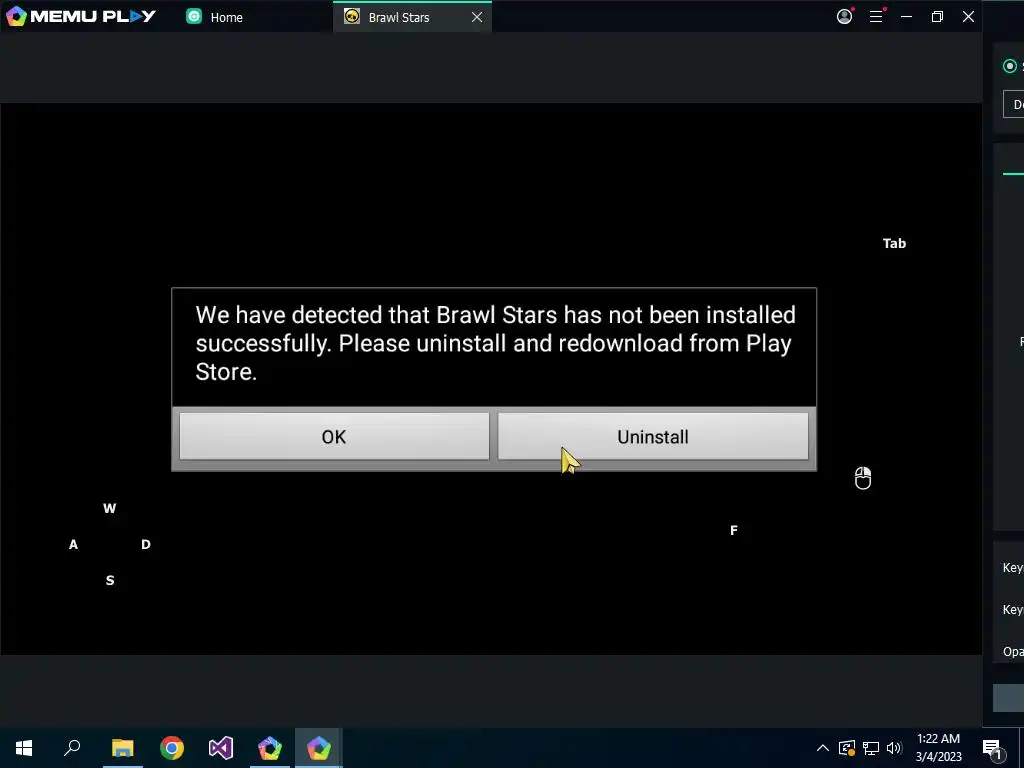The image size is (1024, 768).
Task: Restore down the MEmu Play window
Action: click(x=937, y=16)
